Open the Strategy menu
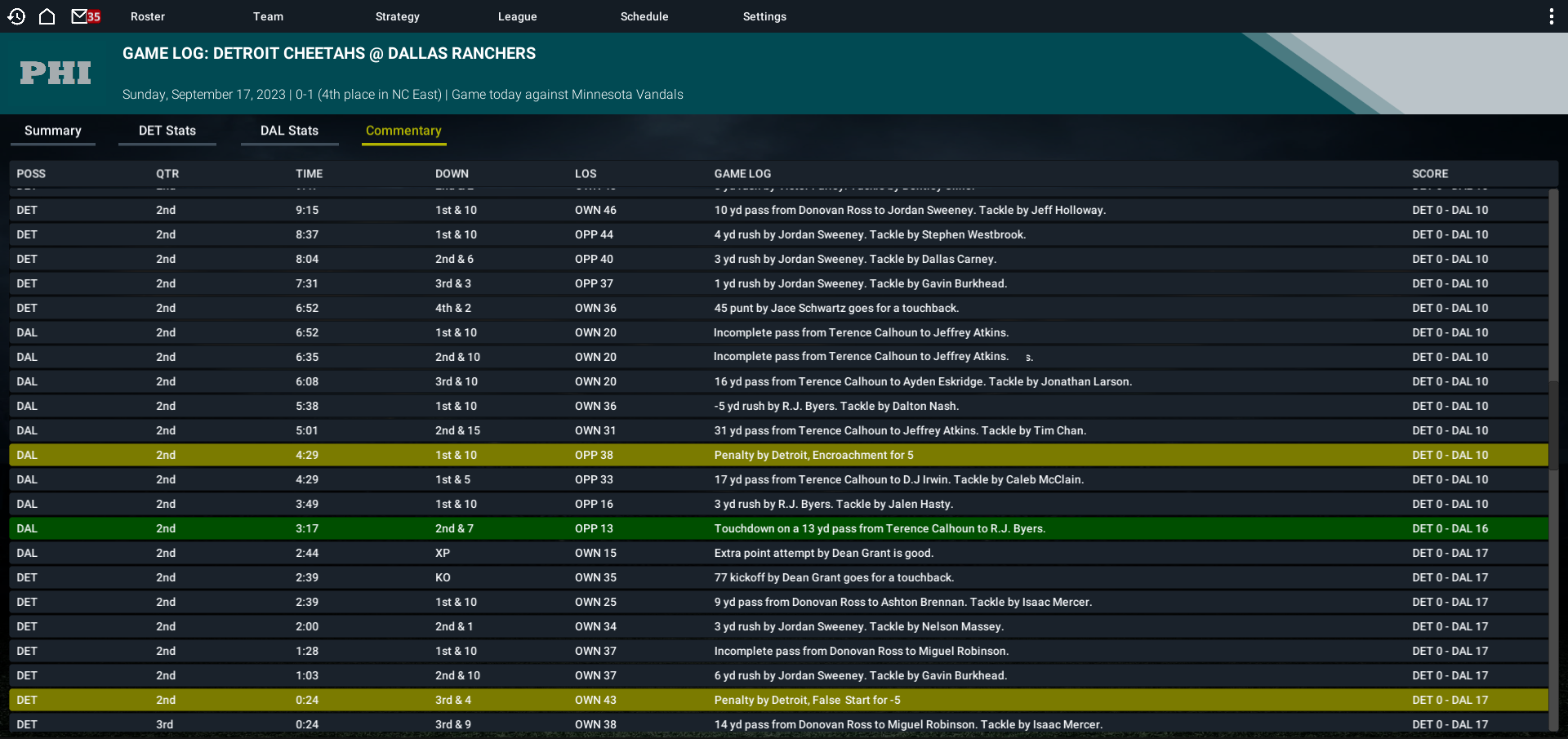The image size is (1568, 739). click(398, 16)
